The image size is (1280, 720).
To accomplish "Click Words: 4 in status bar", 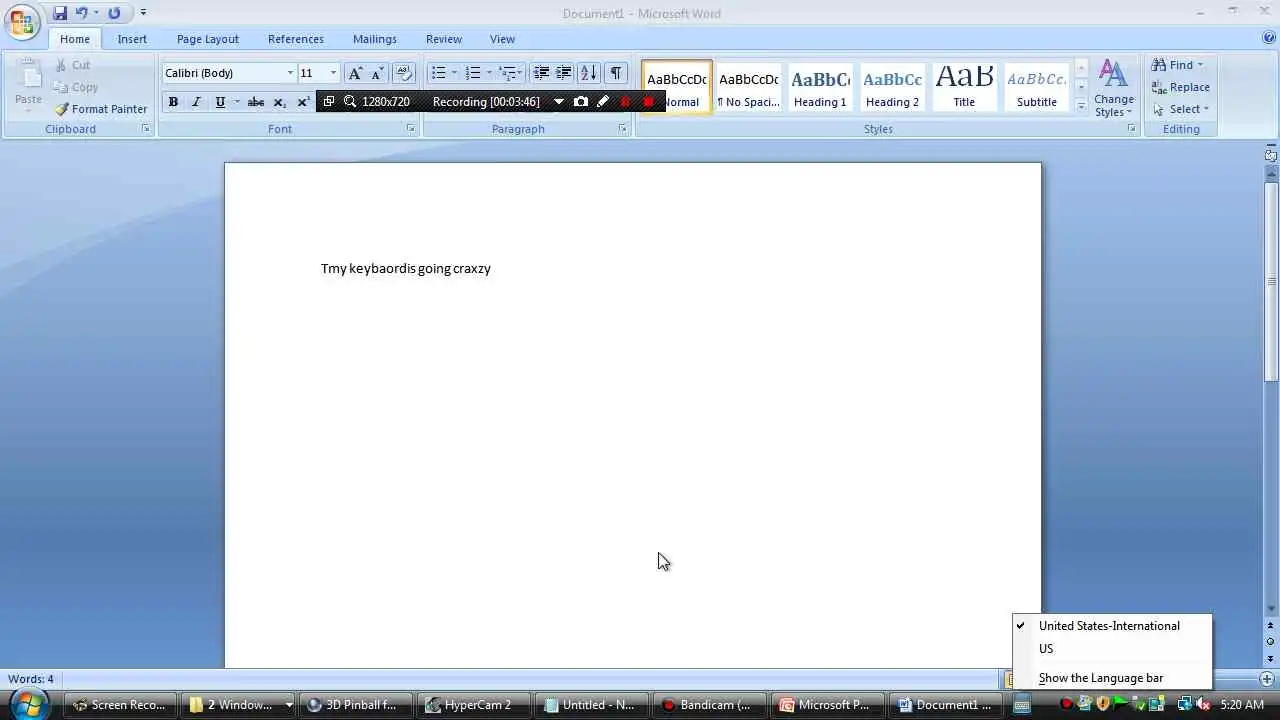I will (x=31, y=679).
